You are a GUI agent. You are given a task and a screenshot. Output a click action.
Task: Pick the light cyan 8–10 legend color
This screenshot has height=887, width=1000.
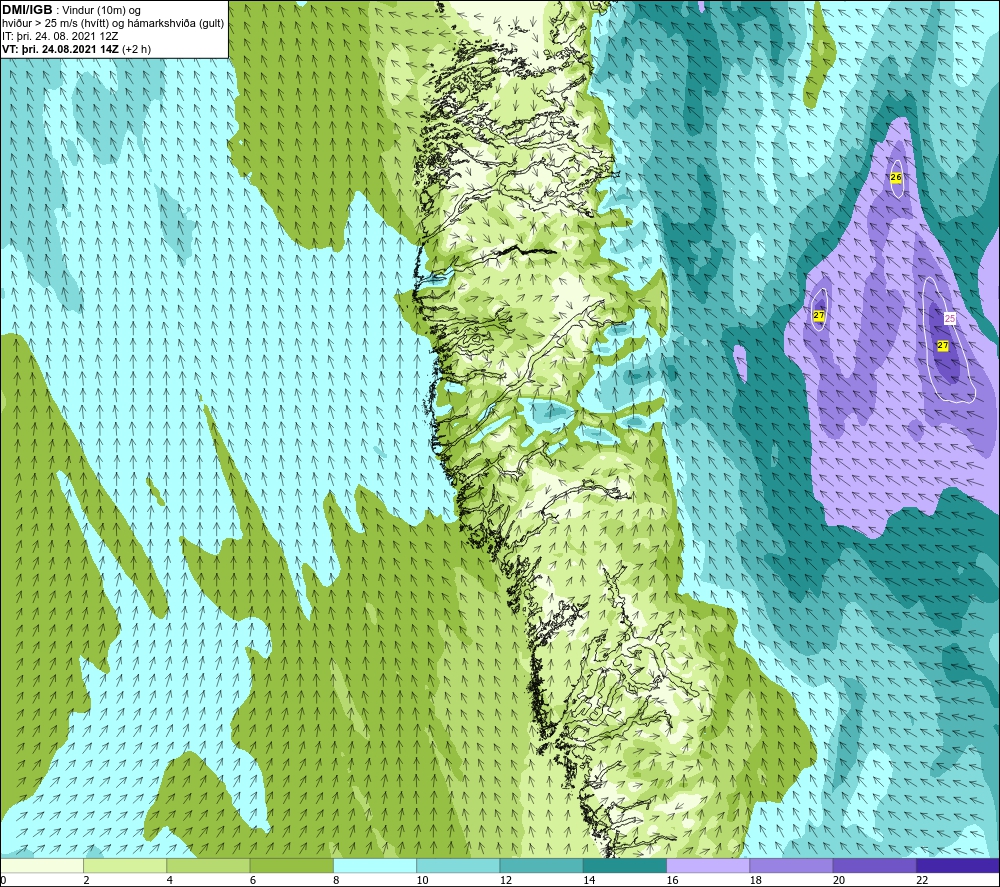(375, 865)
